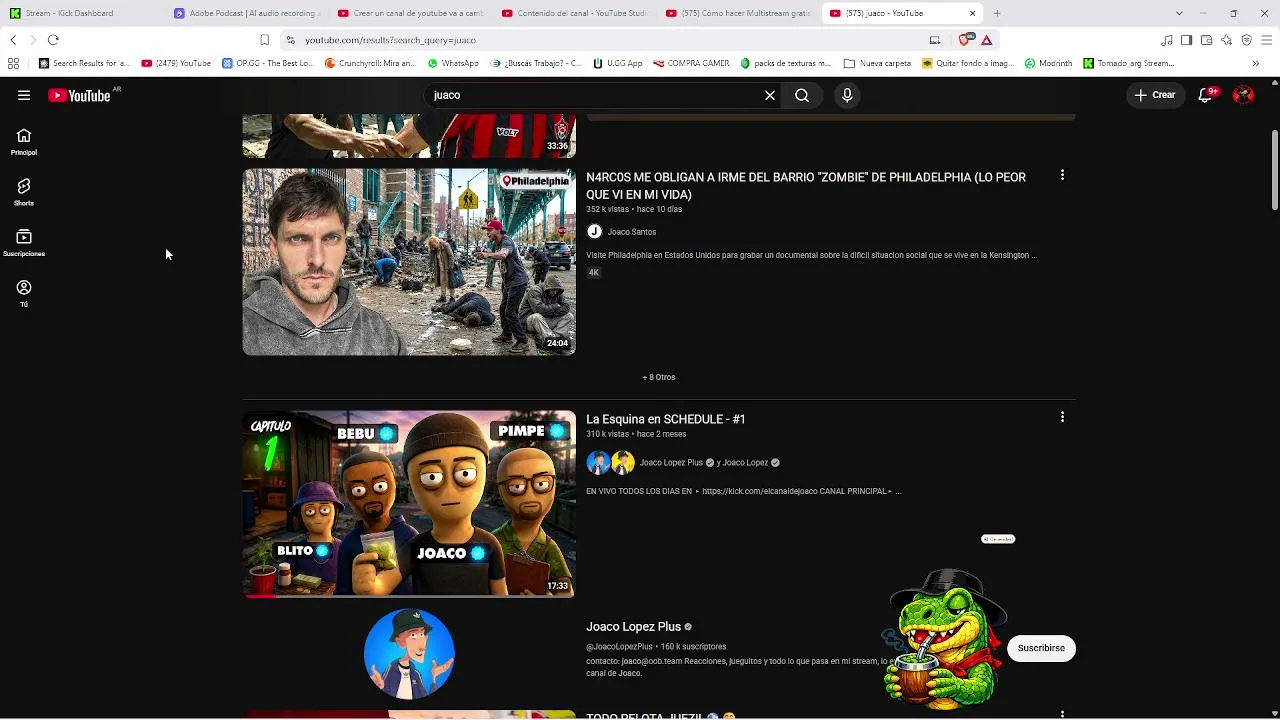Open 'La Esquina en SCHEDULE - #1' title
Image resolution: width=1280 pixels, height=720 pixels.
point(666,419)
